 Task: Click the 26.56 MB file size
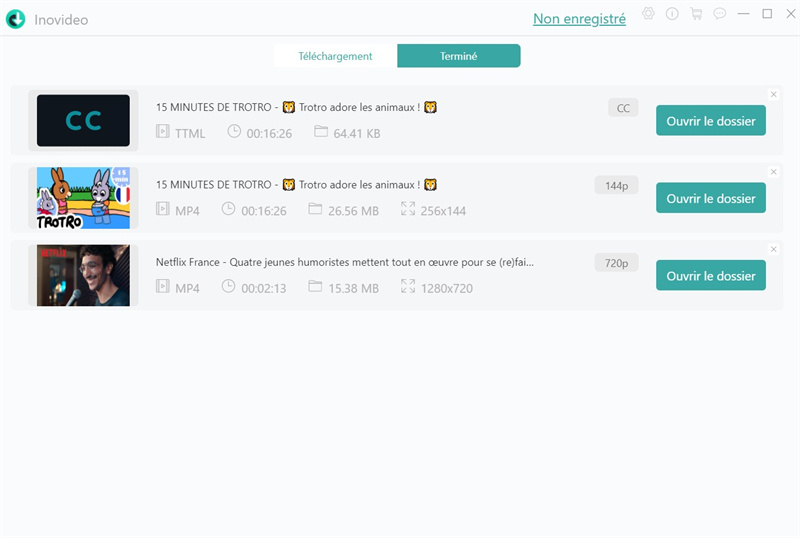[x=353, y=211]
